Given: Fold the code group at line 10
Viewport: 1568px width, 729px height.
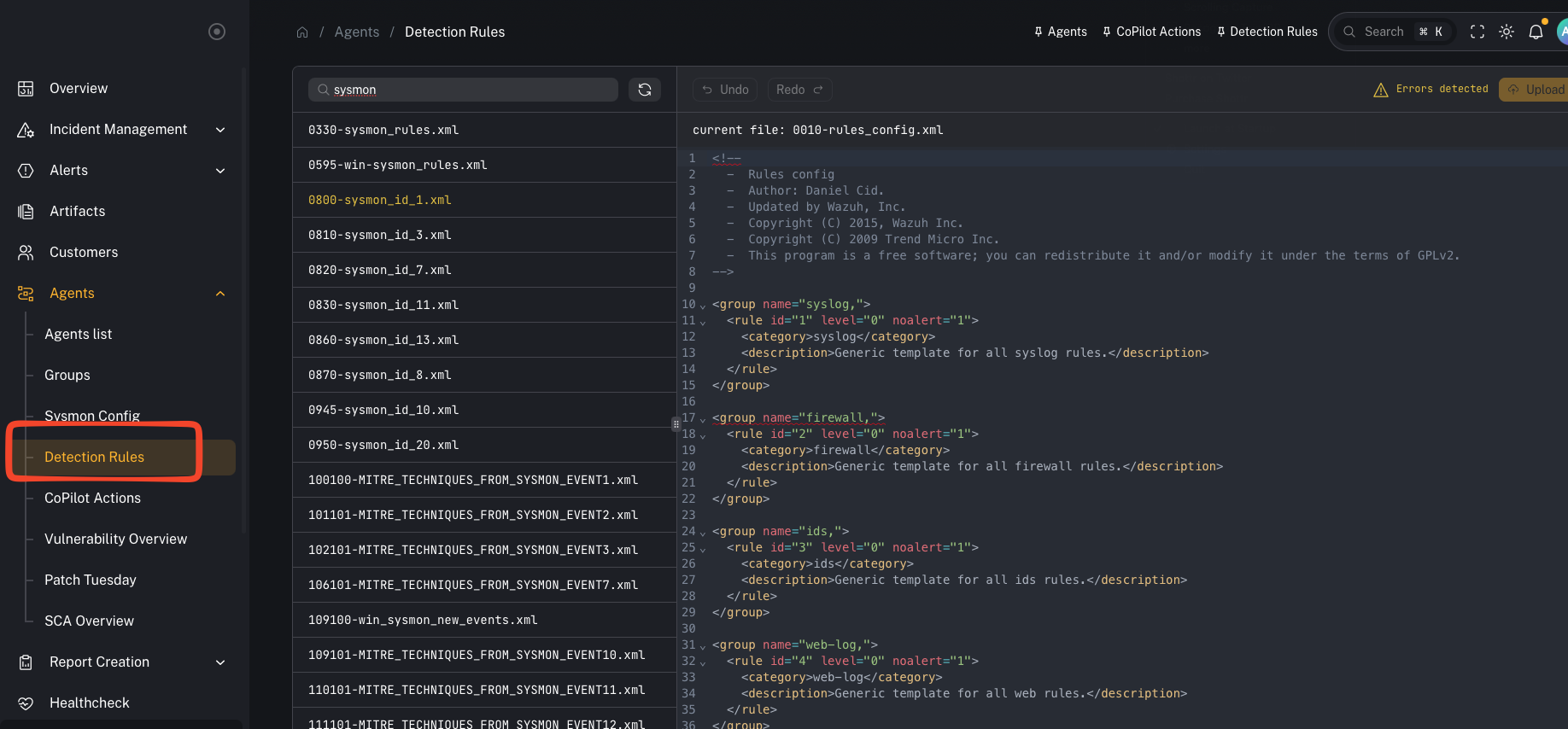Looking at the screenshot, I should pyautogui.click(x=703, y=306).
